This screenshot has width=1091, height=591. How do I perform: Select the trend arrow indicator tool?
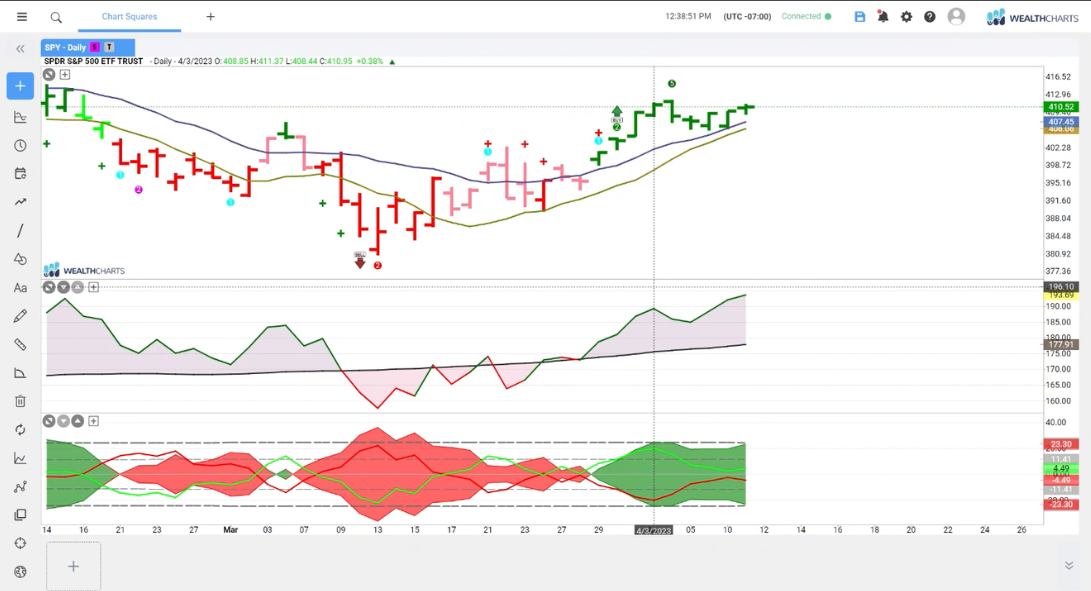20,202
